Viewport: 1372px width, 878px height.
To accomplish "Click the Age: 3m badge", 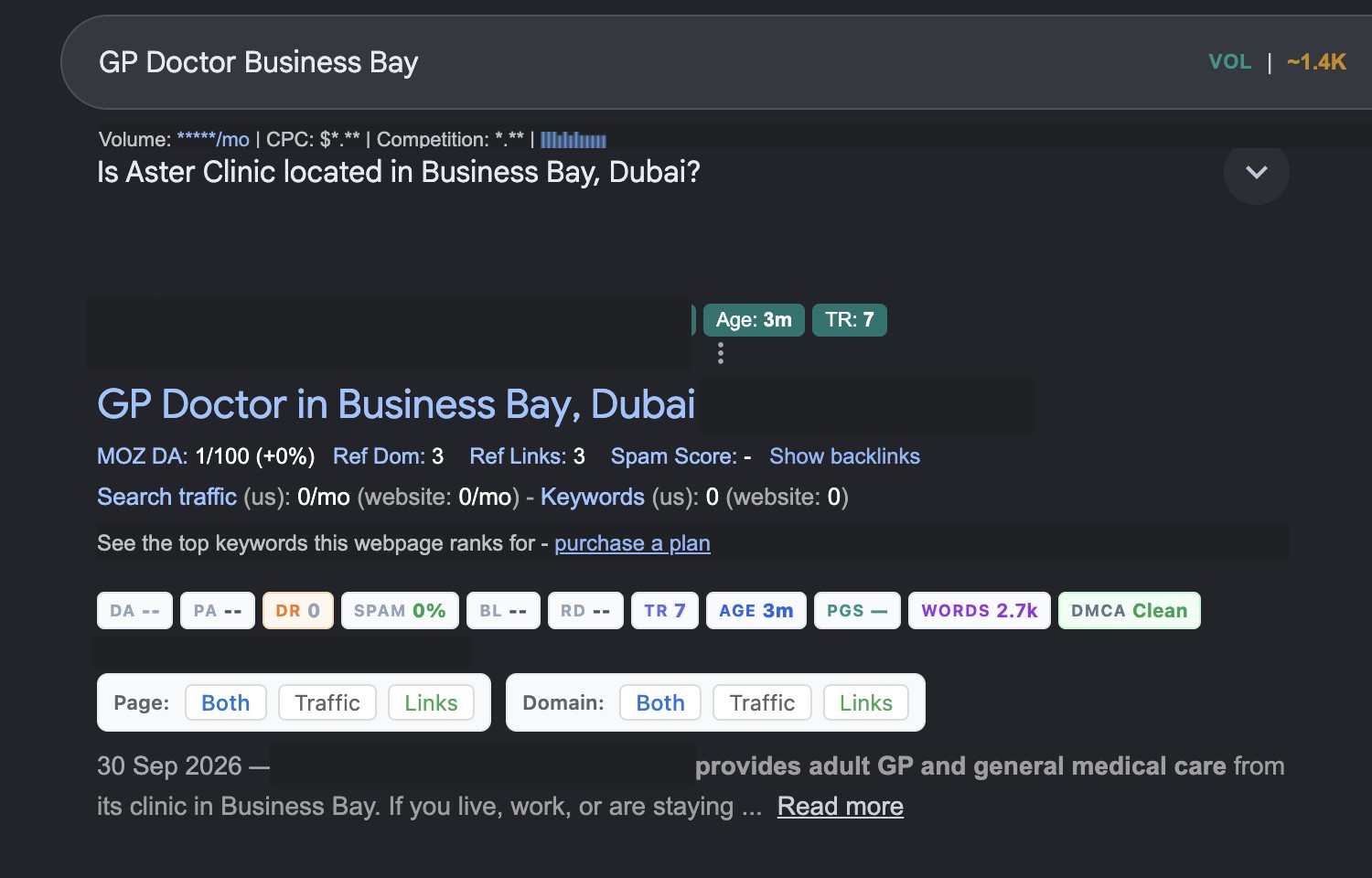I will tap(754, 320).
